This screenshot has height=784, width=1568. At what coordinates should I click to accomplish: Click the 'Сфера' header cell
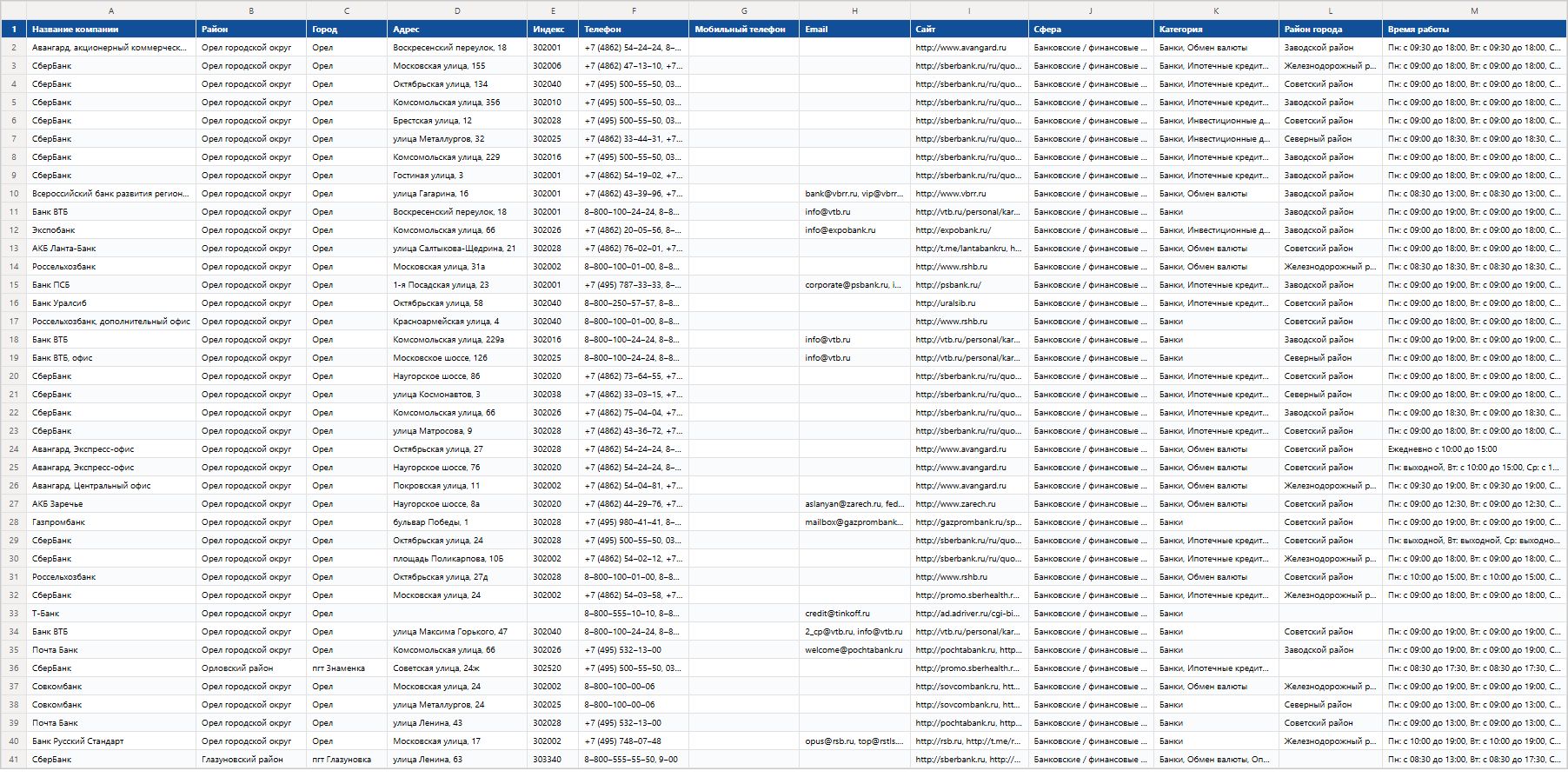(x=1091, y=30)
